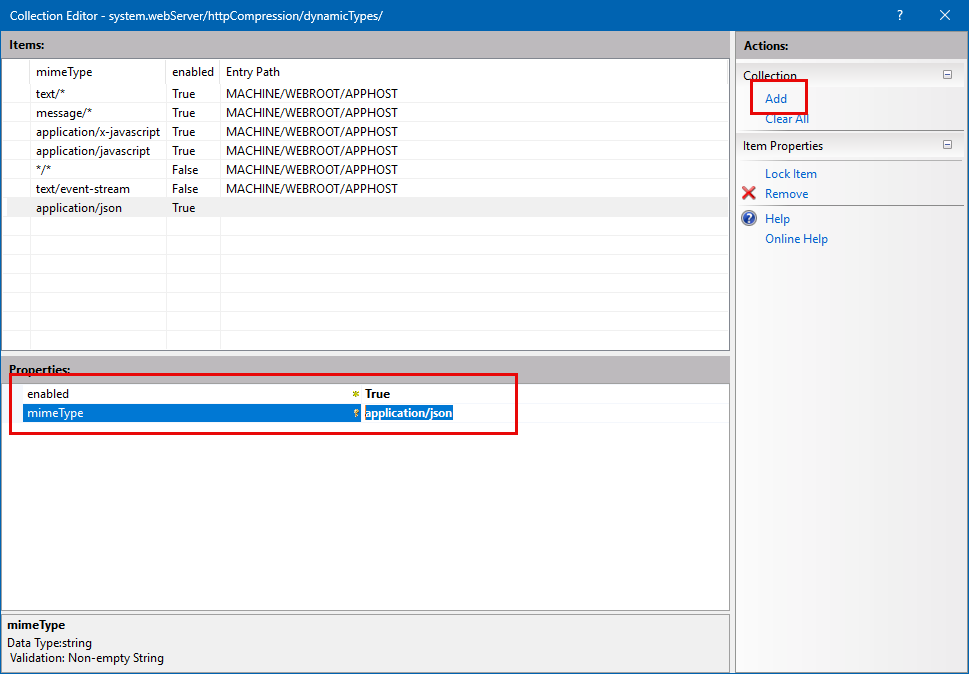The height and width of the screenshot is (674, 969).
Task: Select Lock Item action
Action: [x=790, y=174]
